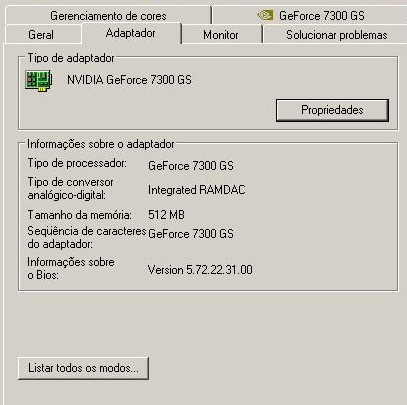Select the Version 5.72.22.31.00 BIOS text
Viewport: 407px width, 405px height.
click(200, 270)
